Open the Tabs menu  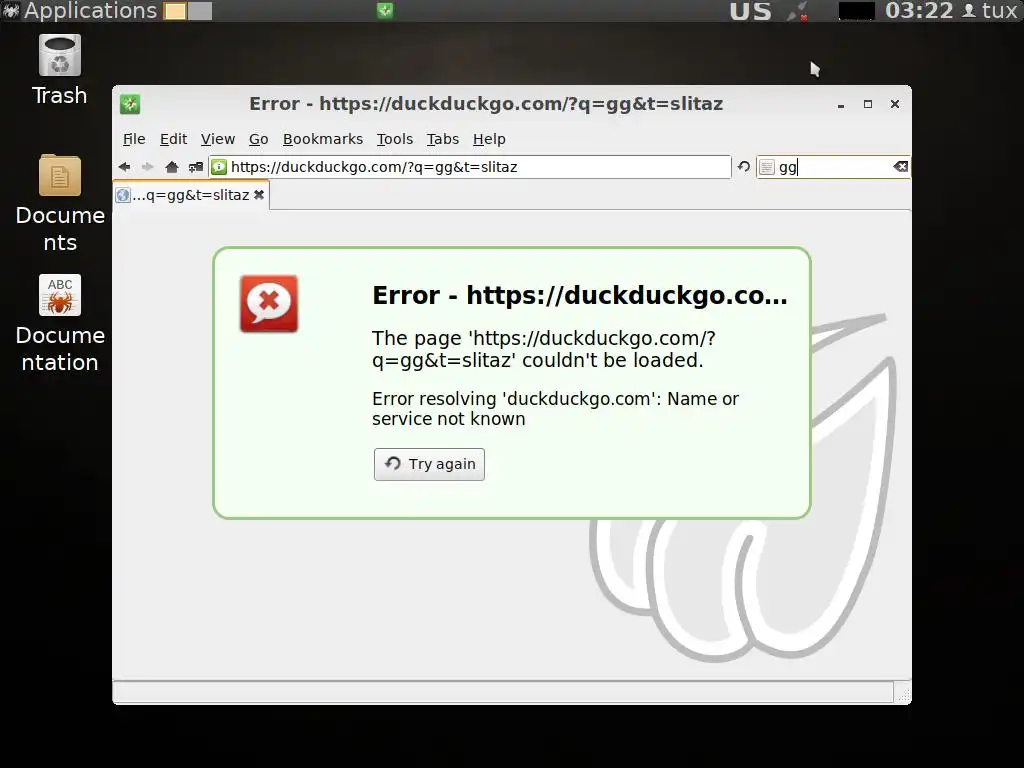(x=443, y=139)
